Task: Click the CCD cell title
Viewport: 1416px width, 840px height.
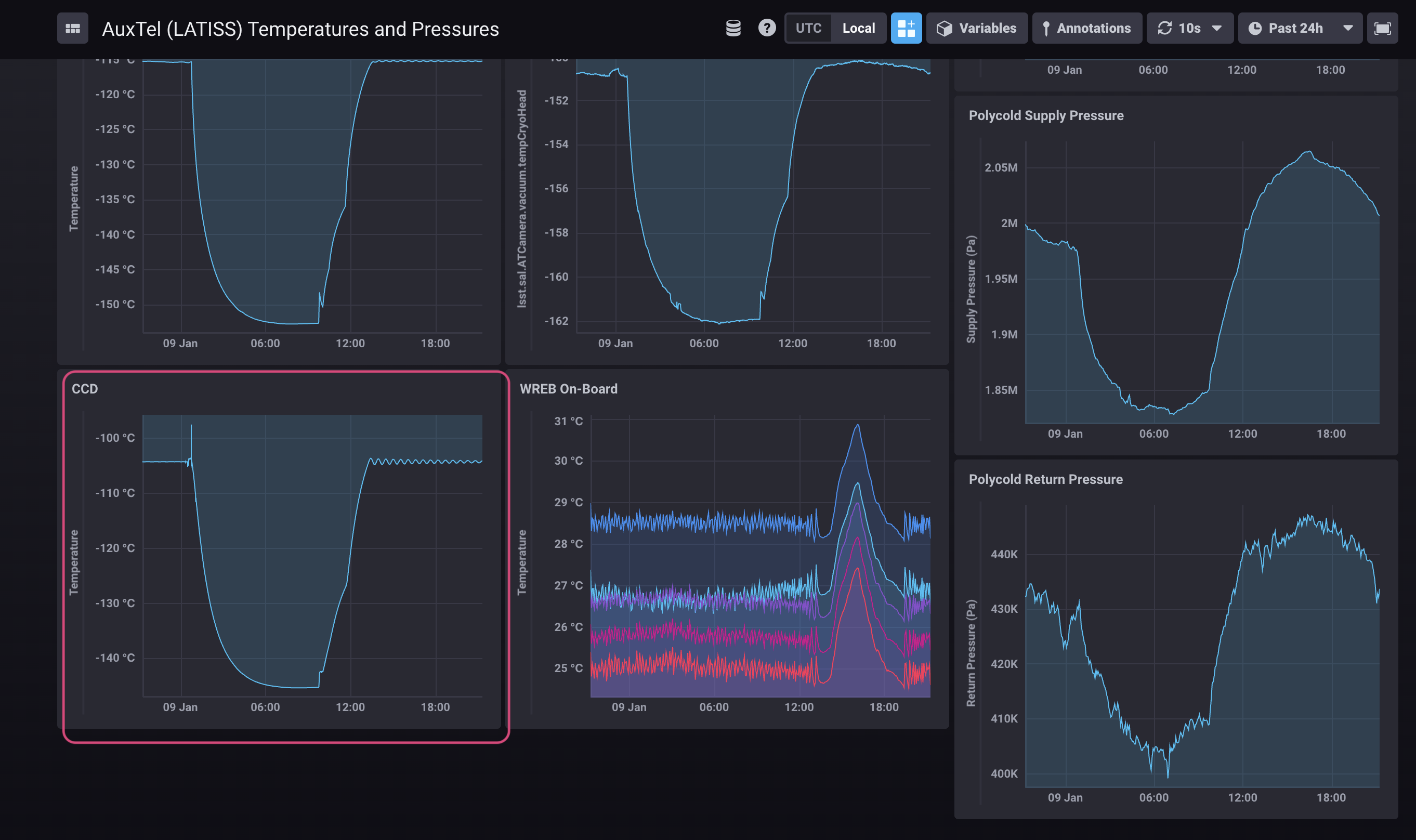Action: [x=85, y=389]
